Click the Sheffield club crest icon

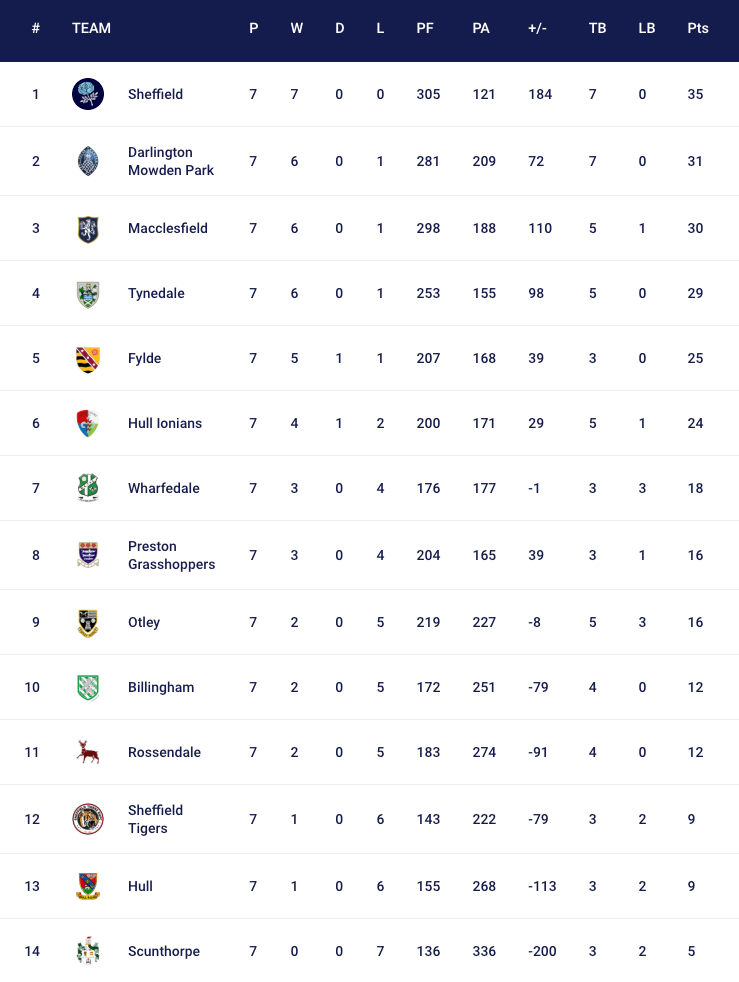88,94
